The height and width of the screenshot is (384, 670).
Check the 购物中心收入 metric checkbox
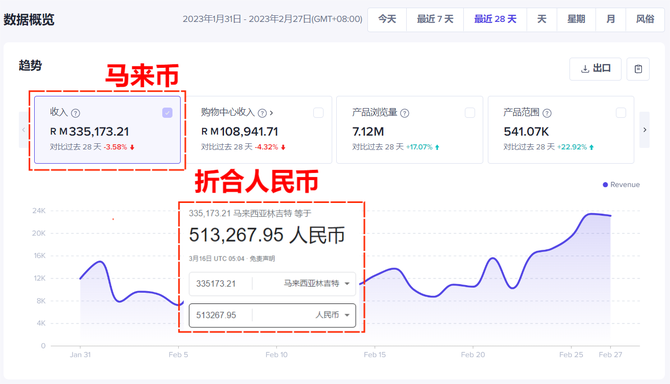pos(318,113)
